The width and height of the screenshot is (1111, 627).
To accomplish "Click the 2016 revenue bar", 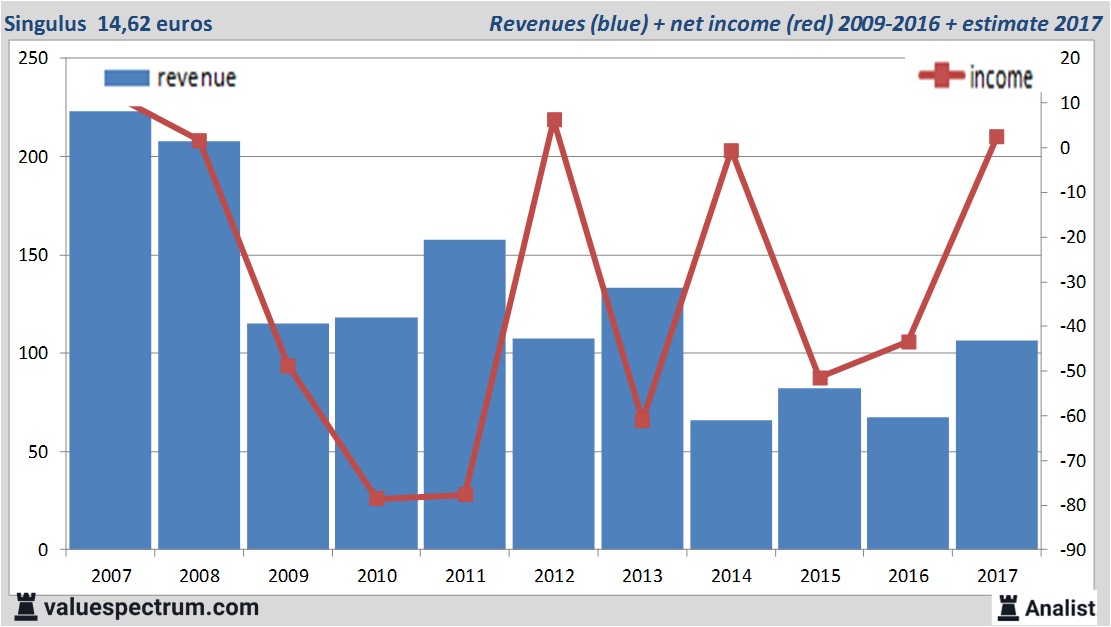I will click(x=908, y=483).
